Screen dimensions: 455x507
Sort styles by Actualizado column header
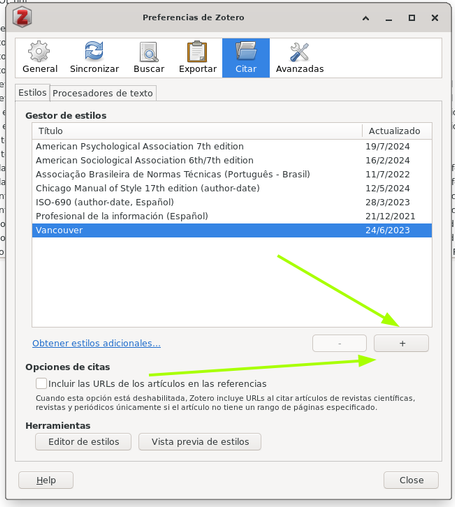coord(397,131)
